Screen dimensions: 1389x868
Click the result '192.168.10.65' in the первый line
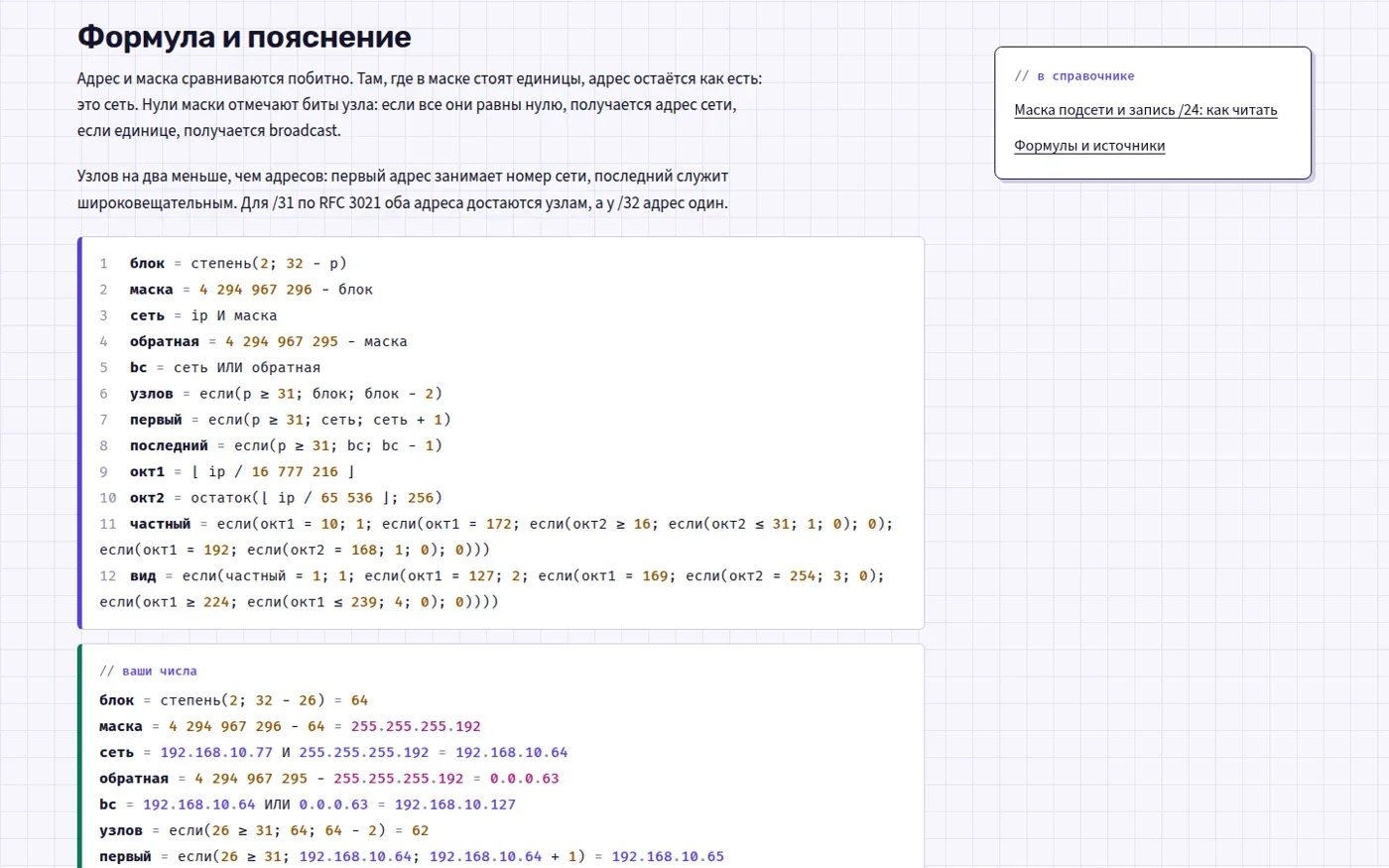click(x=668, y=856)
